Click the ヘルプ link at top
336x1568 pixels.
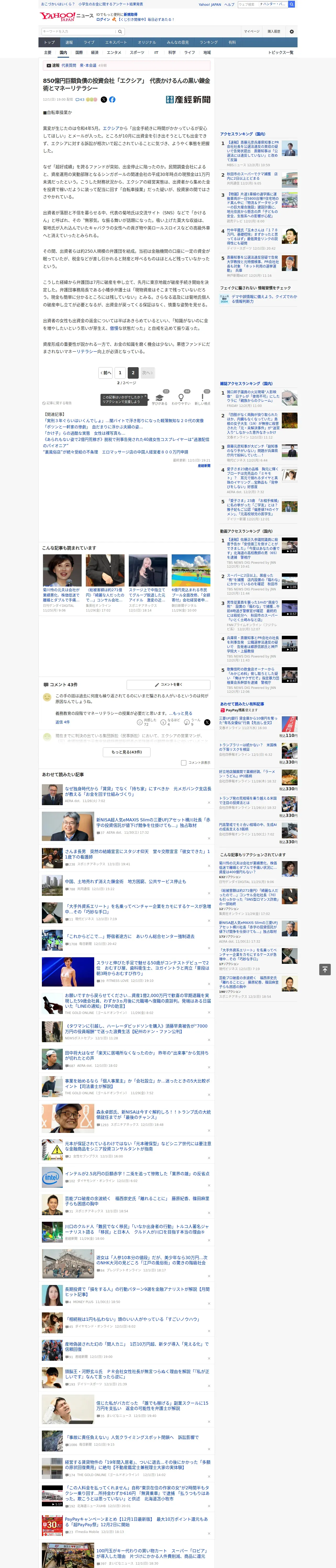(x=229, y=4)
